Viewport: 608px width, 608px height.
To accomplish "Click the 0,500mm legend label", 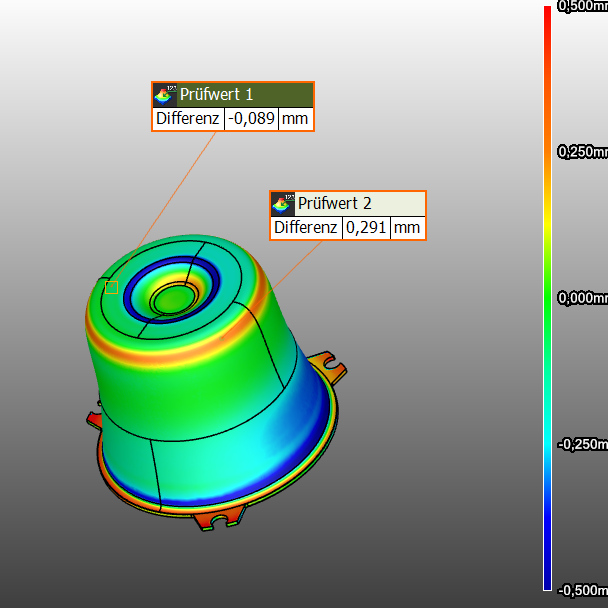I will (x=583, y=6).
